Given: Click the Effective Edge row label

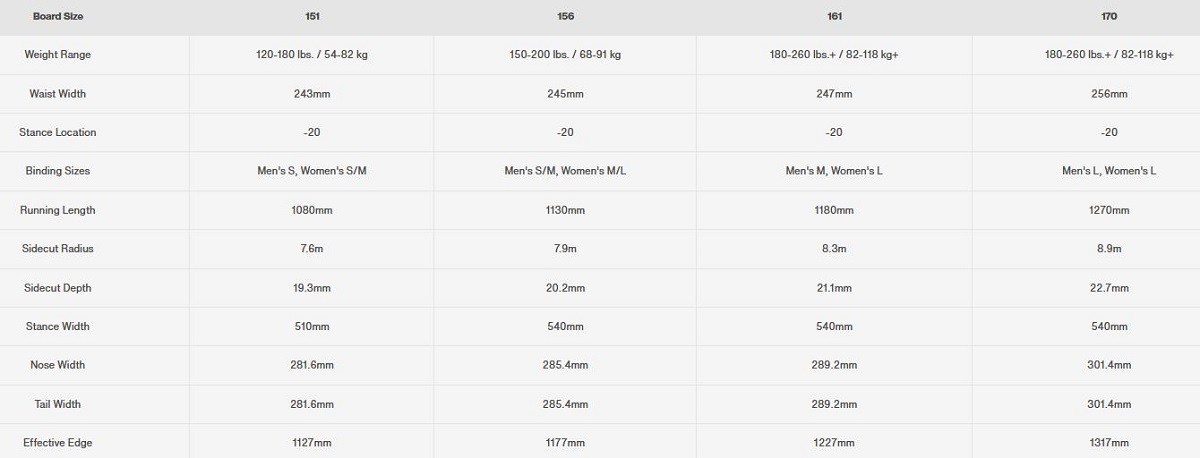Looking at the screenshot, I should point(57,443).
